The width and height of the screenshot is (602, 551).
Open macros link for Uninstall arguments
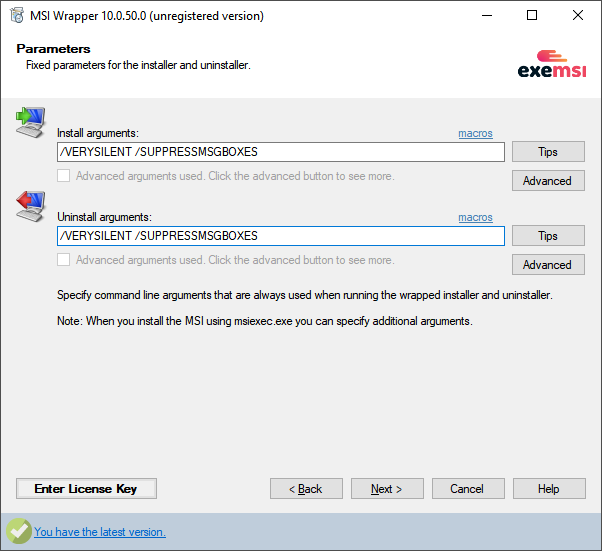[475, 217]
